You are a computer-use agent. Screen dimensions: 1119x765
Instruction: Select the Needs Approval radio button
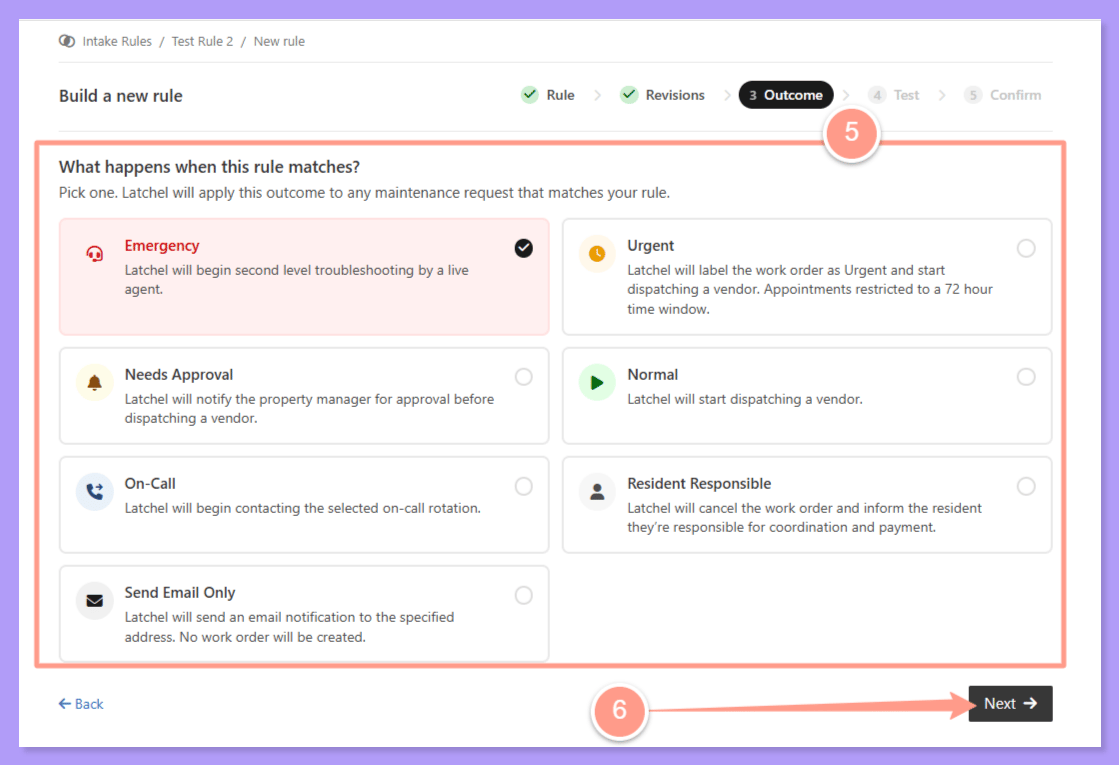[x=524, y=377]
